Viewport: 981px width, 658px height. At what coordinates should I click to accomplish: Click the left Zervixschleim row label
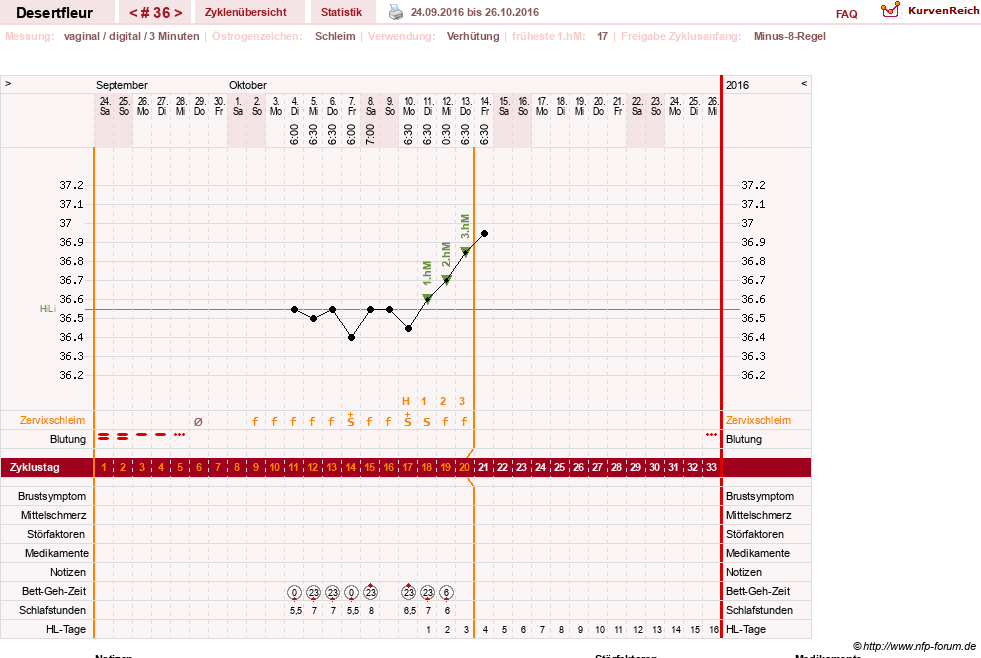pos(52,420)
